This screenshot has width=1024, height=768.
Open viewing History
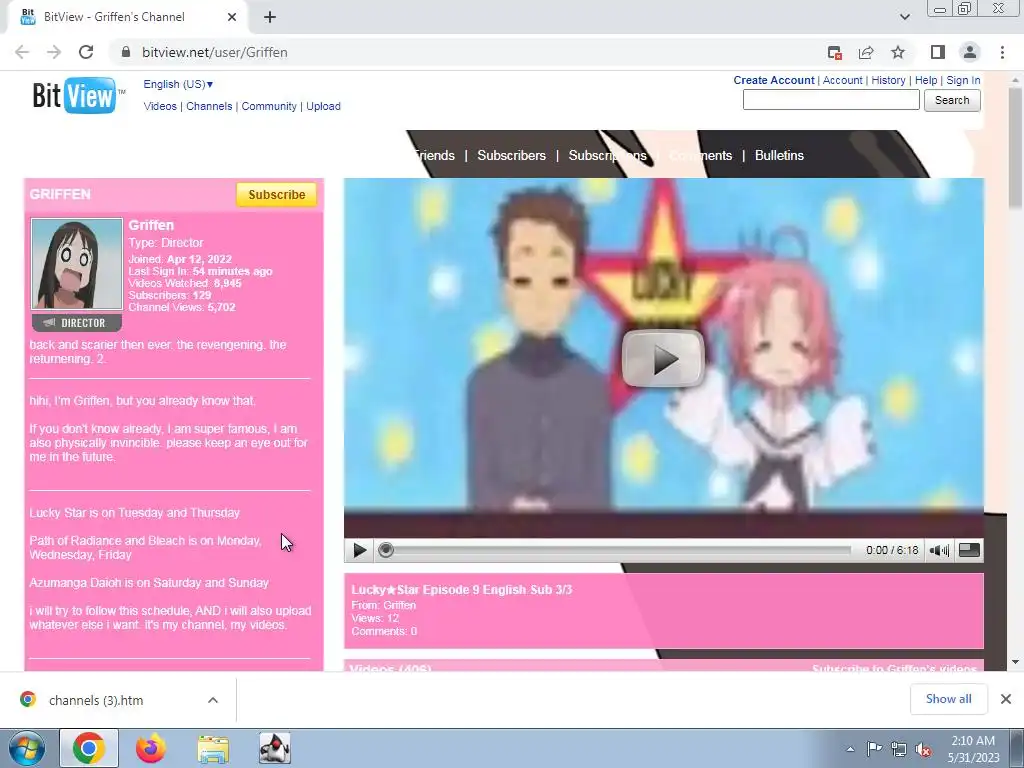point(888,80)
